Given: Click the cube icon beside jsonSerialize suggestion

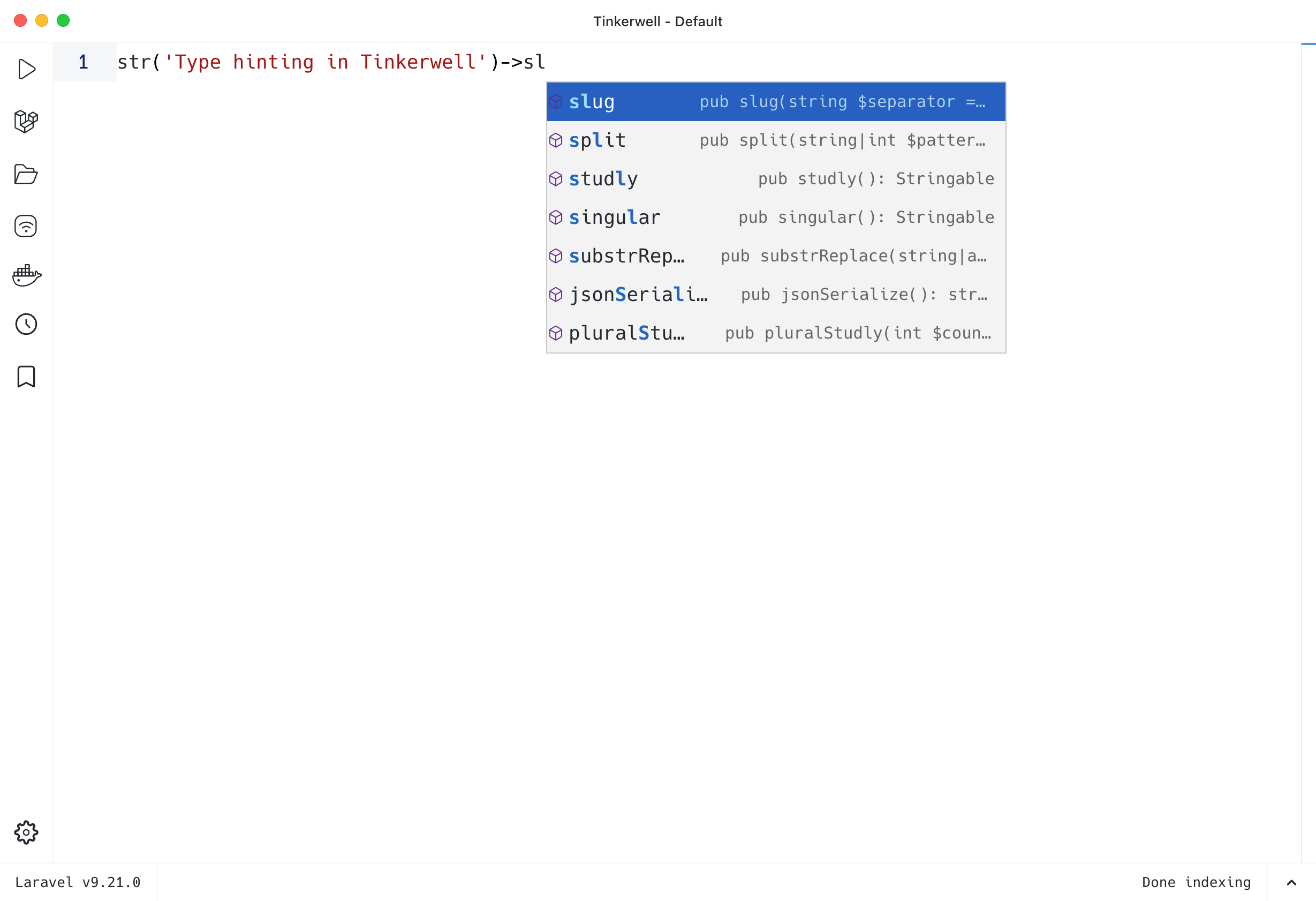Looking at the screenshot, I should pyautogui.click(x=556, y=294).
